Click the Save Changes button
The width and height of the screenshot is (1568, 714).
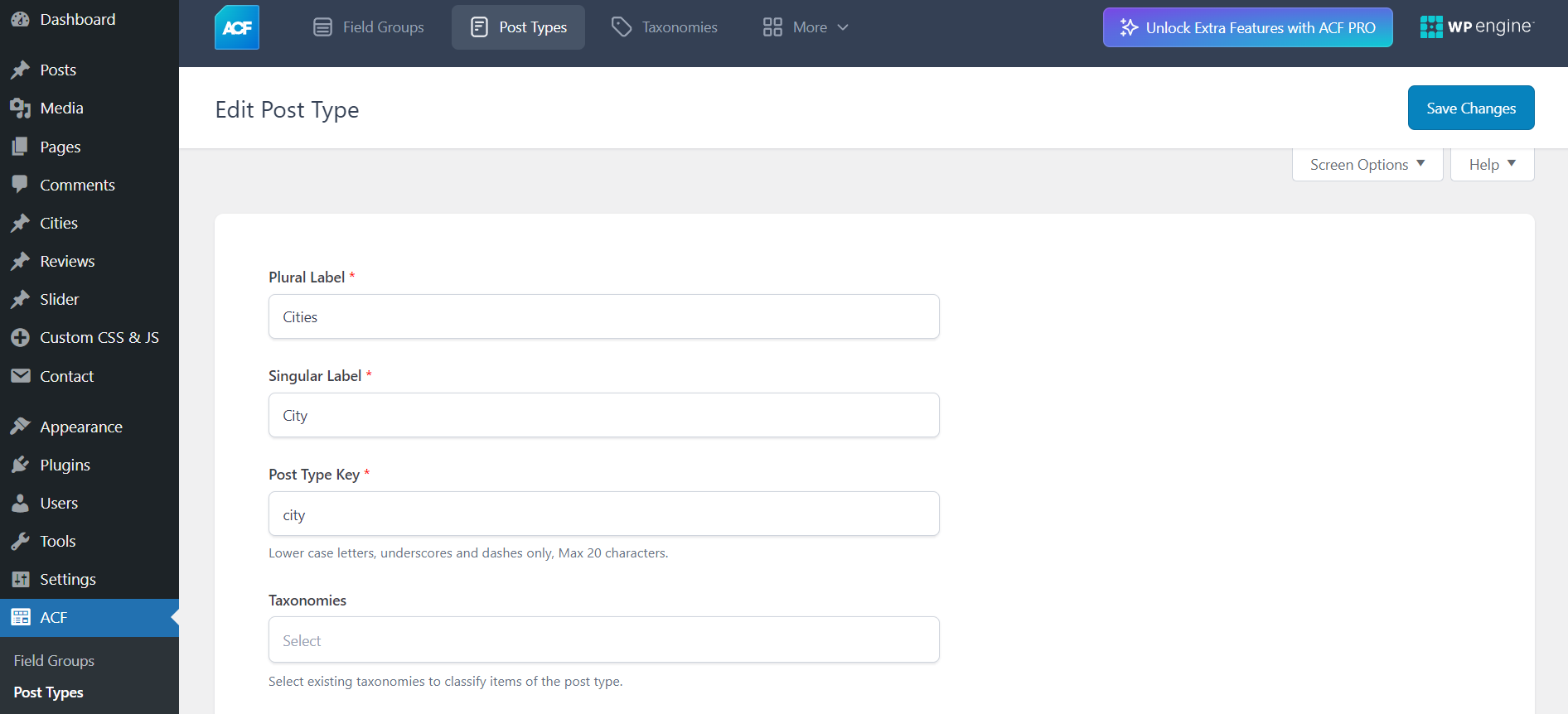[x=1470, y=109]
